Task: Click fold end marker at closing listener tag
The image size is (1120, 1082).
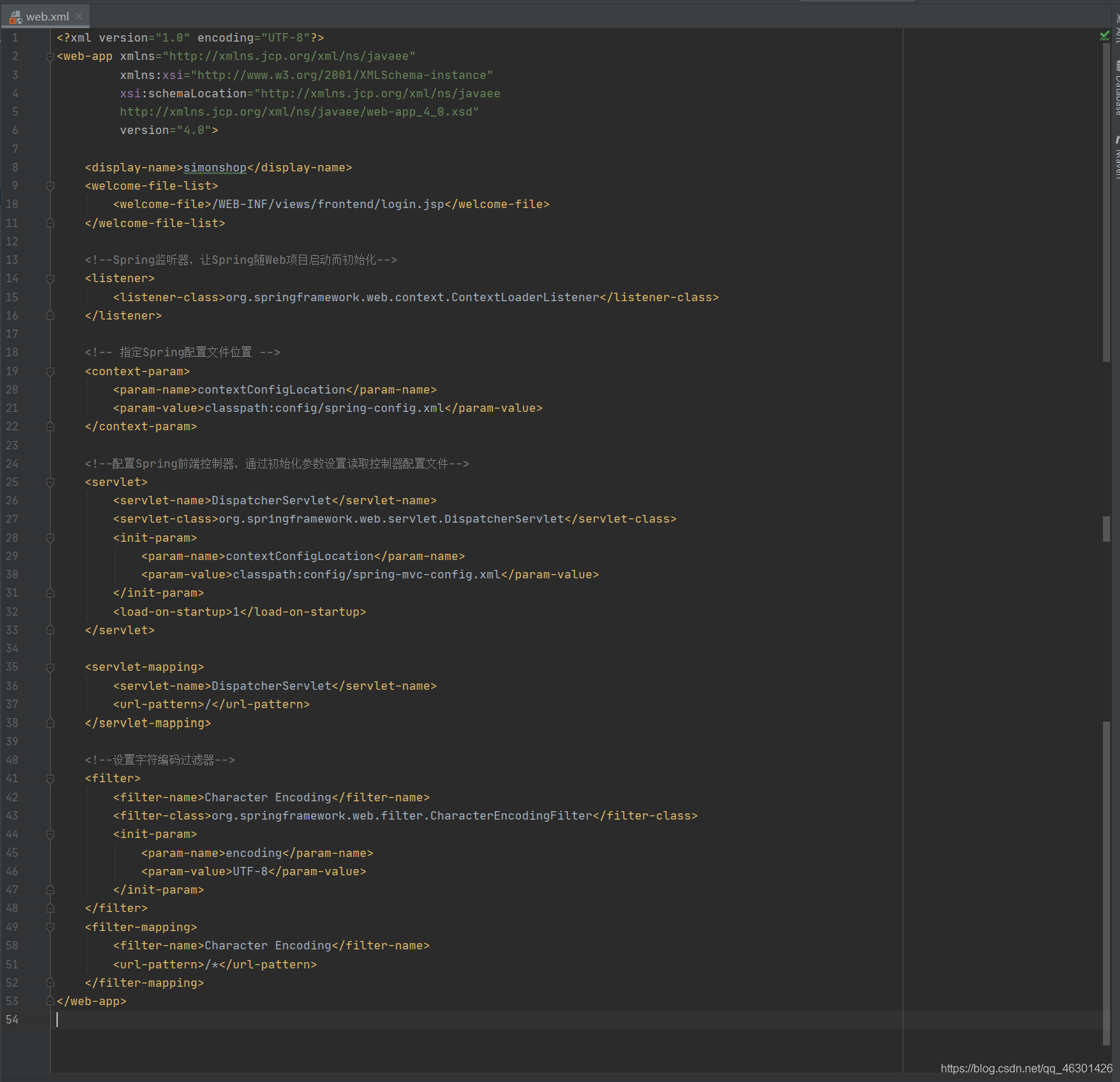Action: [50, 315]
